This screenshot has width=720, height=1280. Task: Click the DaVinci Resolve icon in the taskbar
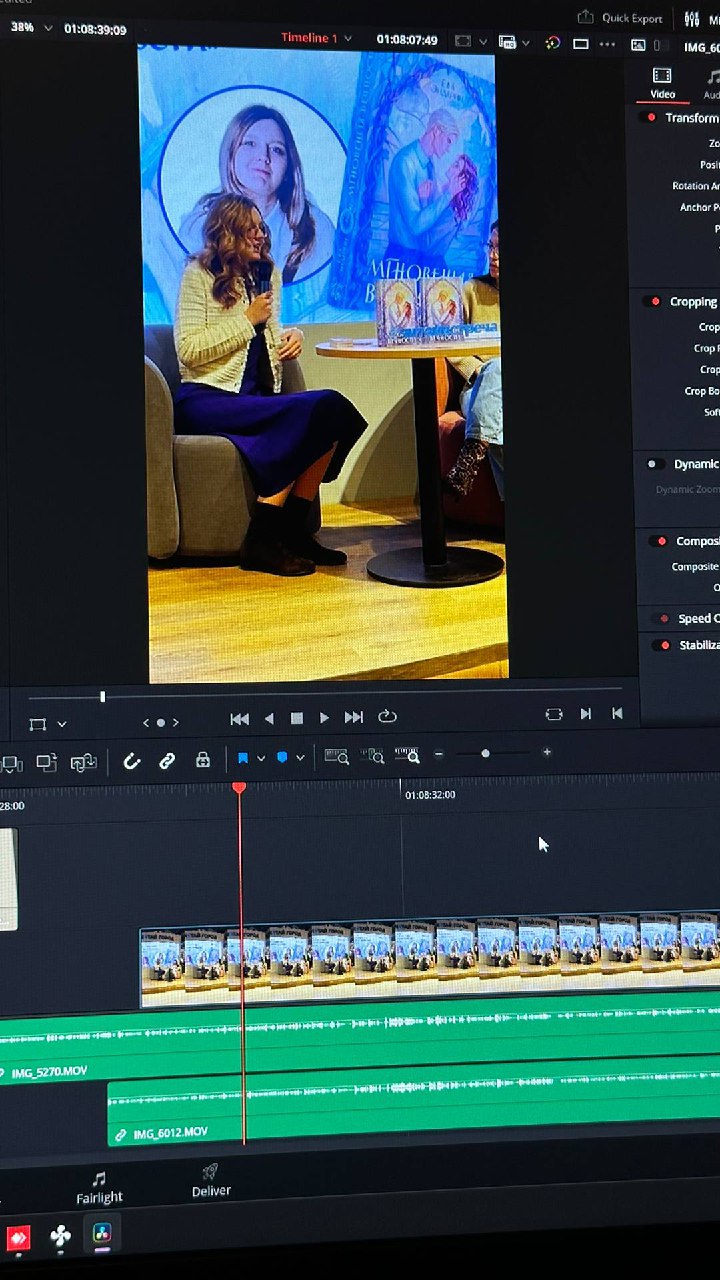click(x=102, y=1234)
